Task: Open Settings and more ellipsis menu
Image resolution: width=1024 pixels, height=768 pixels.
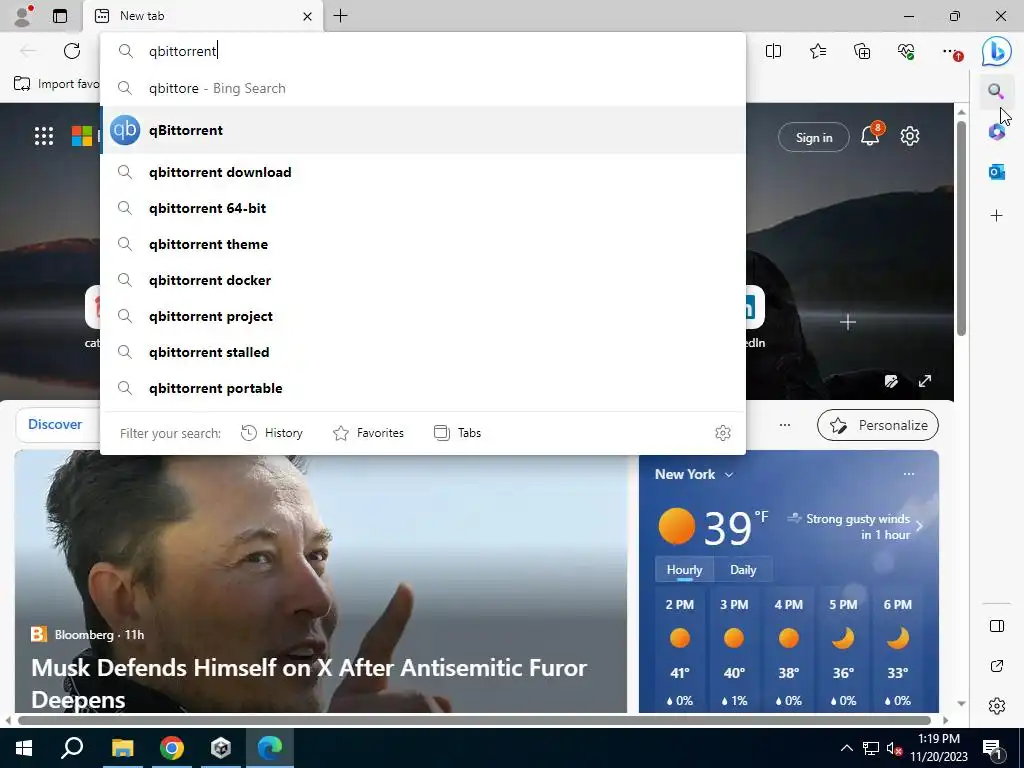Action: pos(952,51)
